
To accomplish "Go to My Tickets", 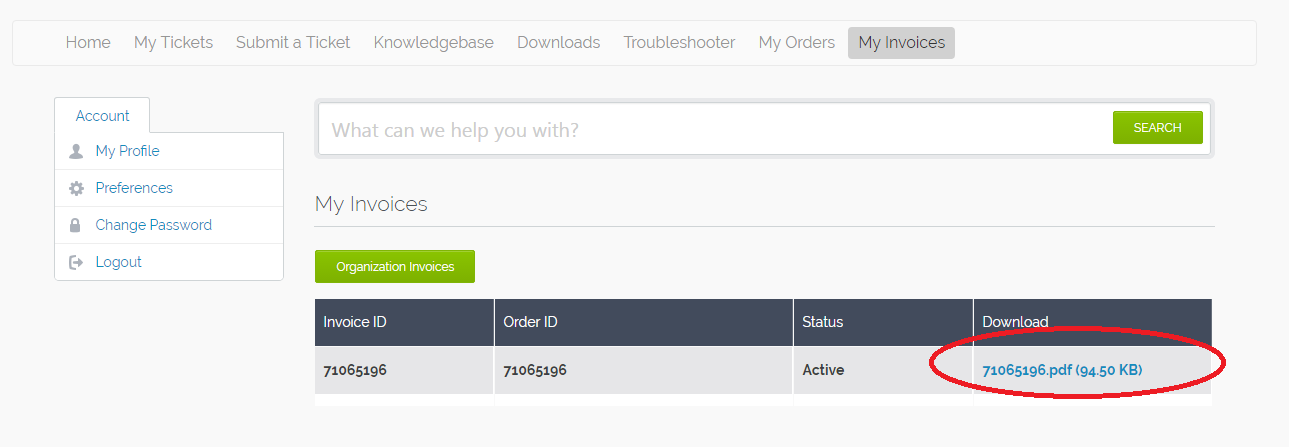I will coord(173,43).
